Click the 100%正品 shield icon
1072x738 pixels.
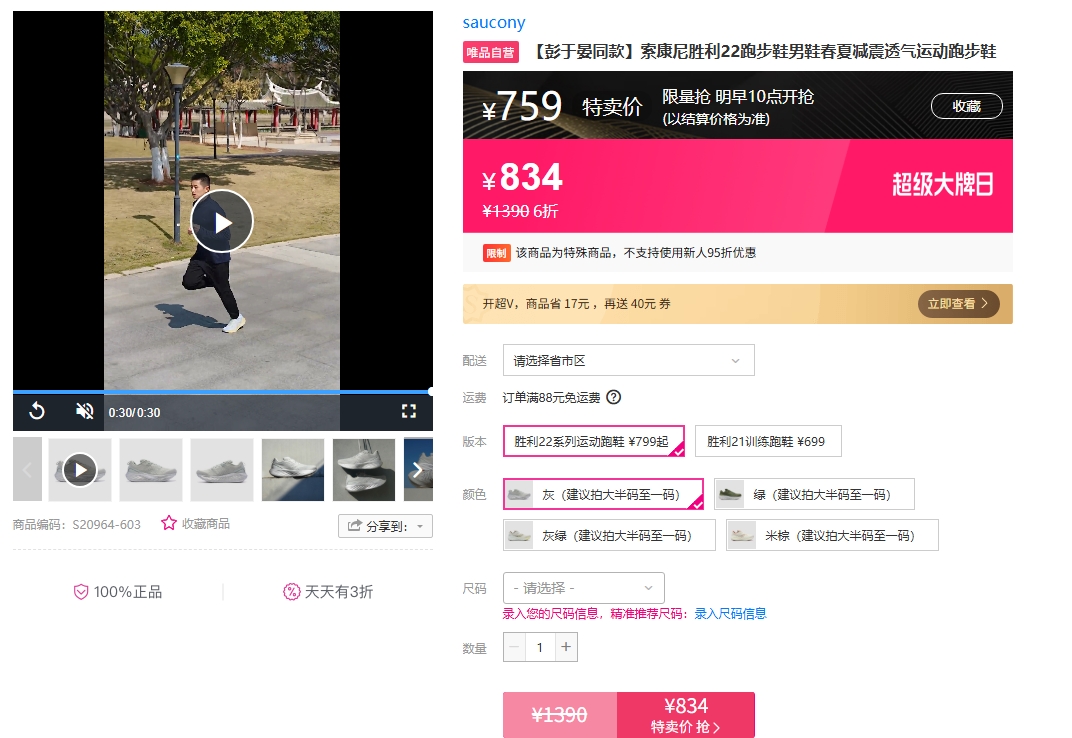[x=81, y=592]
